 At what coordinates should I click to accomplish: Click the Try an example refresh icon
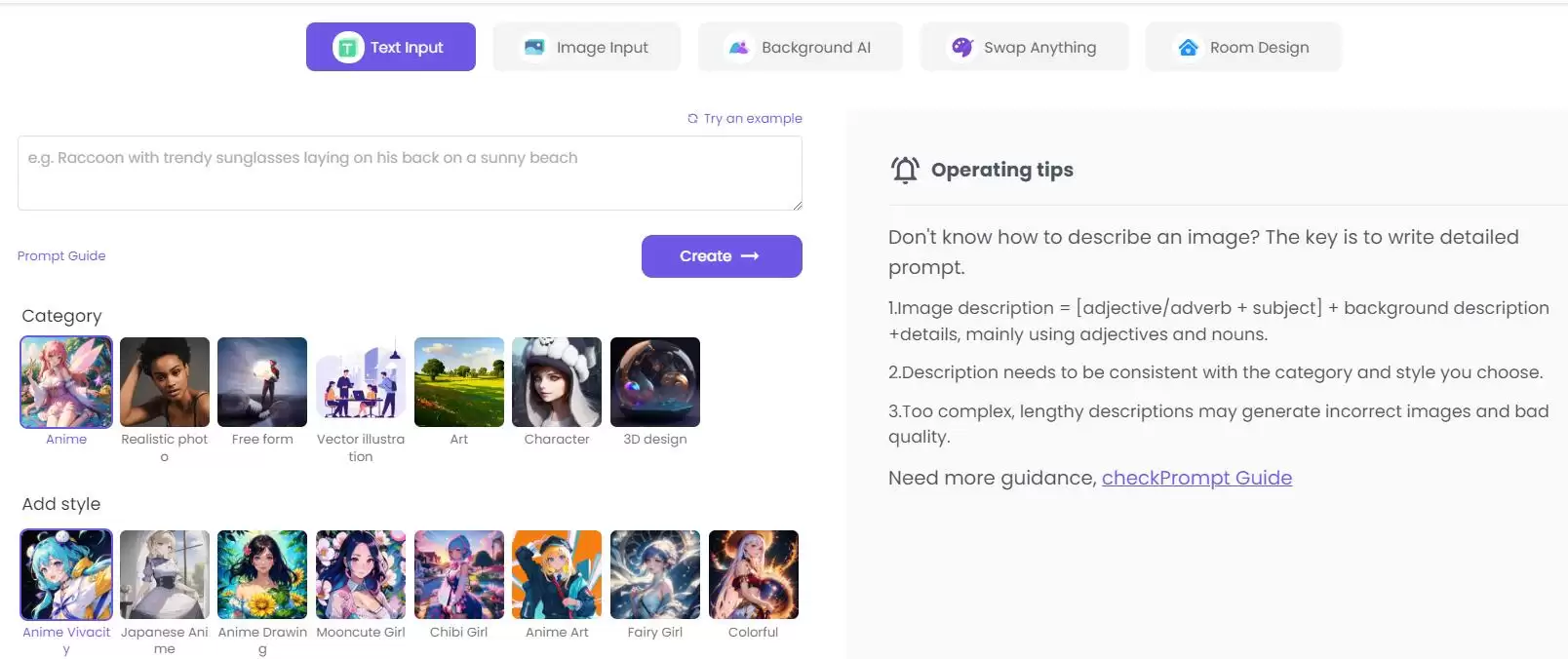(x=692, y=118)
